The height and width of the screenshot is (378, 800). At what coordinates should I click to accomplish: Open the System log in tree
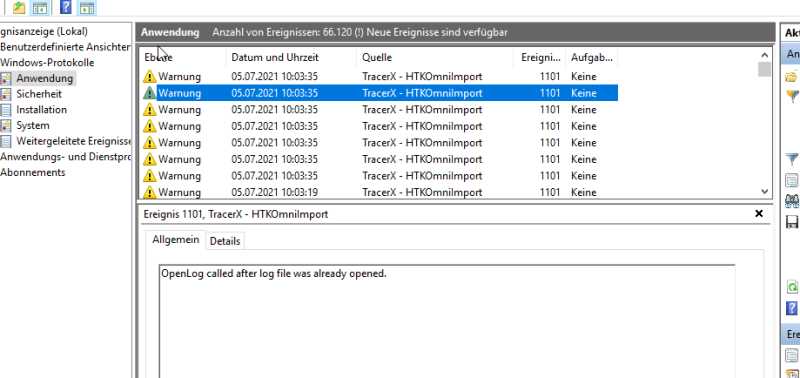(33, 125)
